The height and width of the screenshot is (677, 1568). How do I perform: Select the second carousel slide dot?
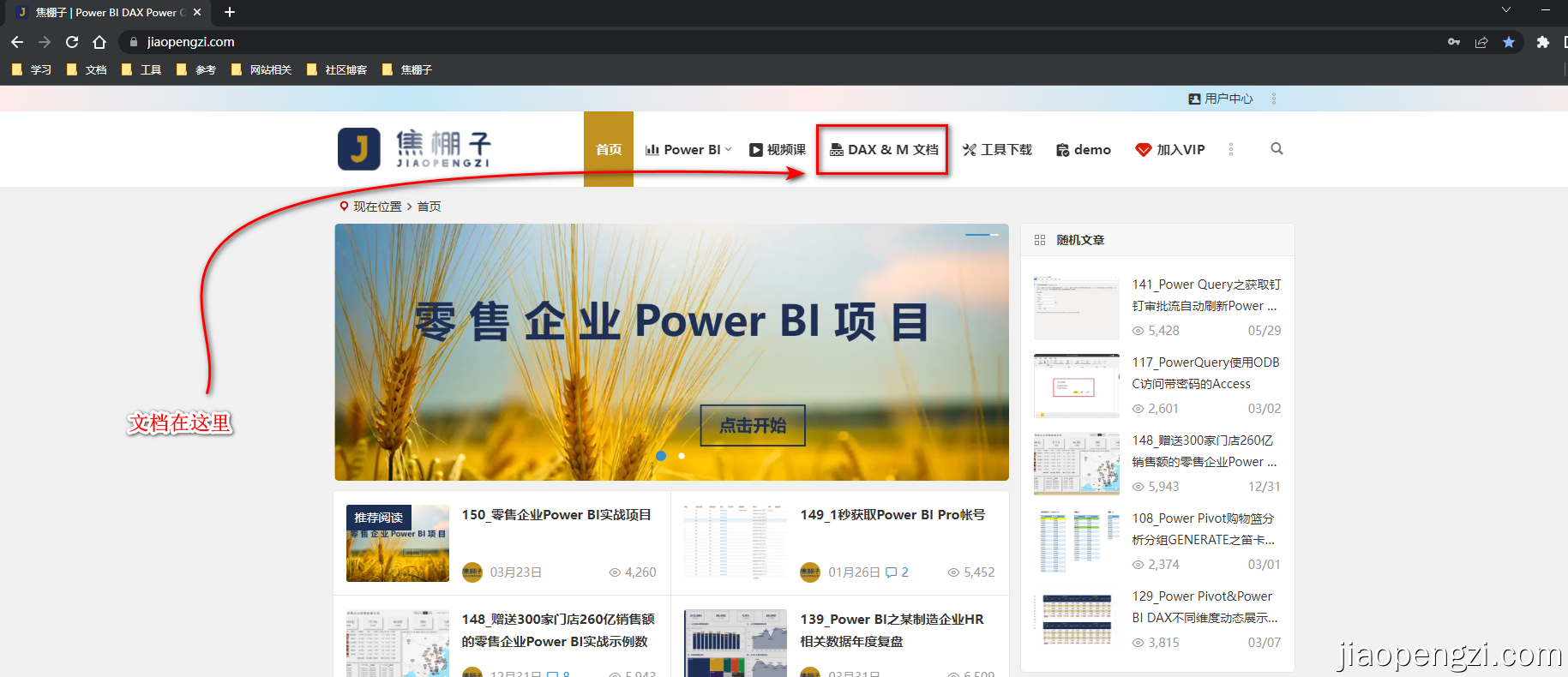pyautogui.click(x=682, y=456)
